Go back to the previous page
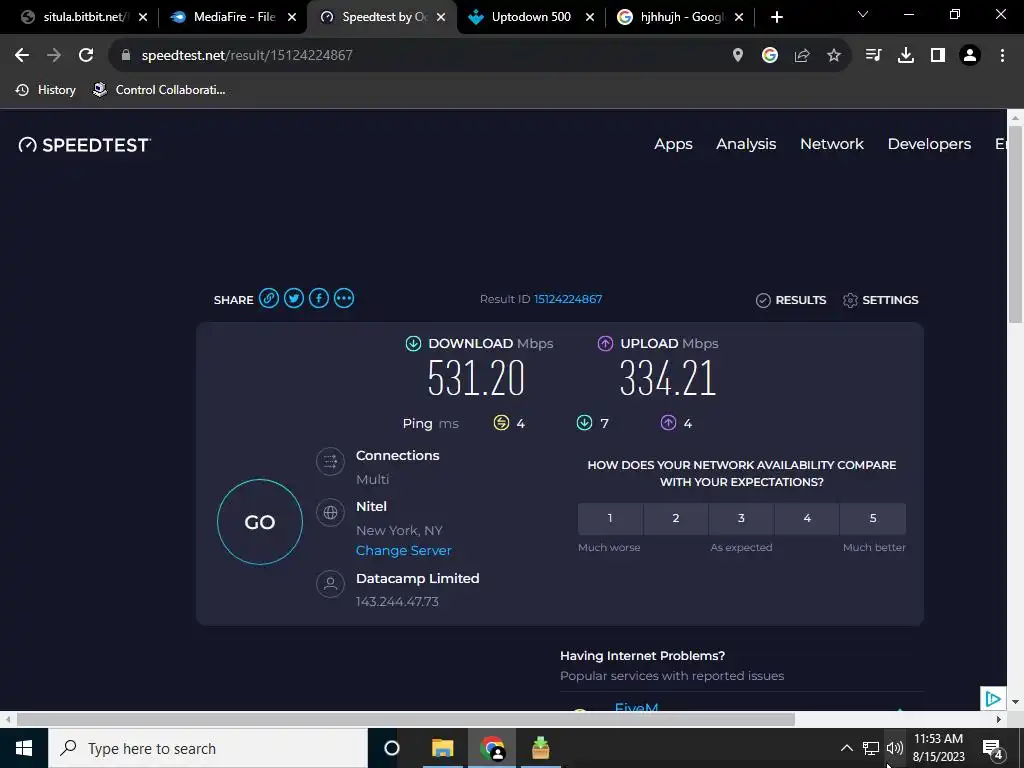1024x768 pixels. pyautogui.click(x=22, y=56)
